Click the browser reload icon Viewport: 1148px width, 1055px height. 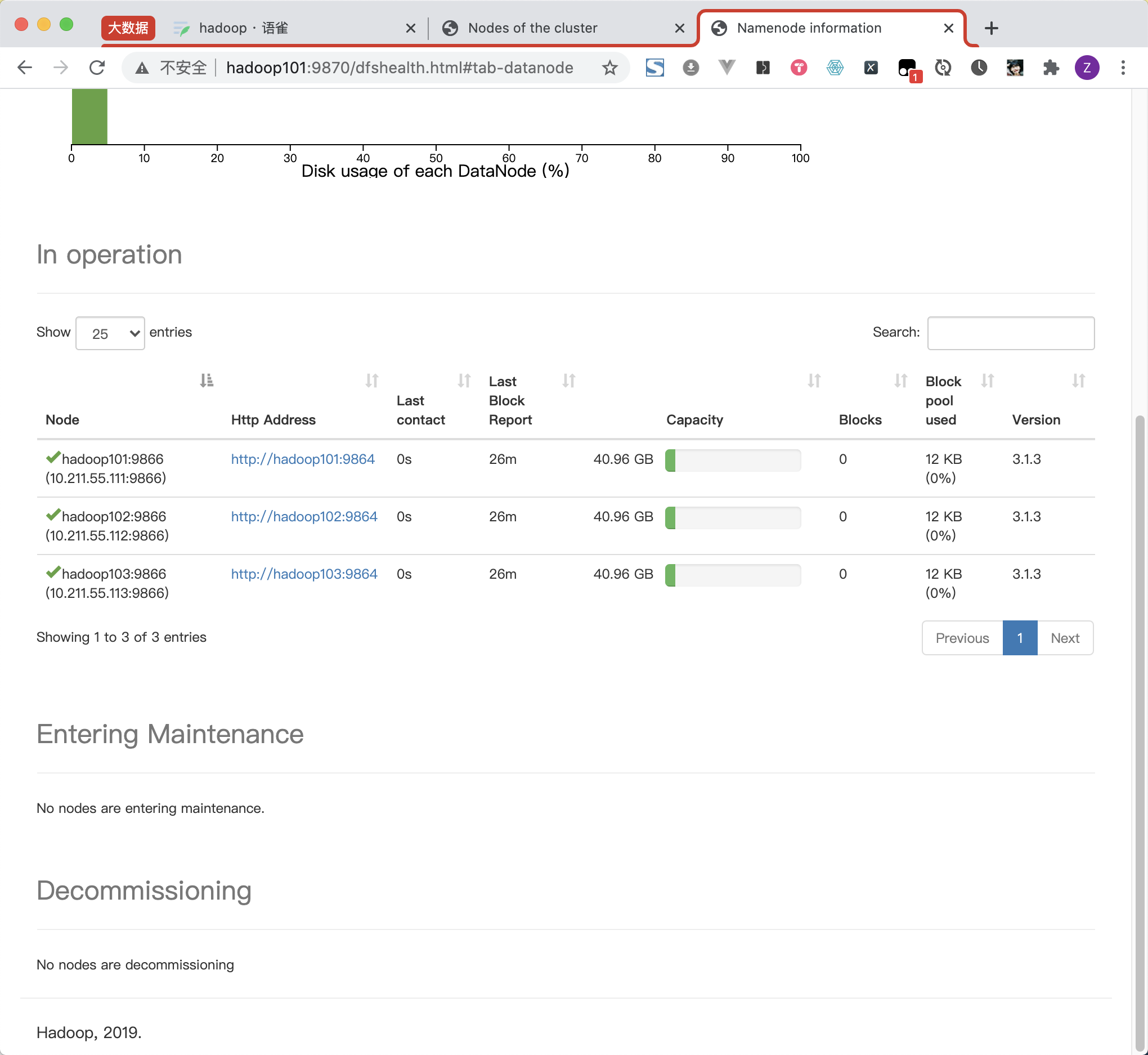pos(97,68)
